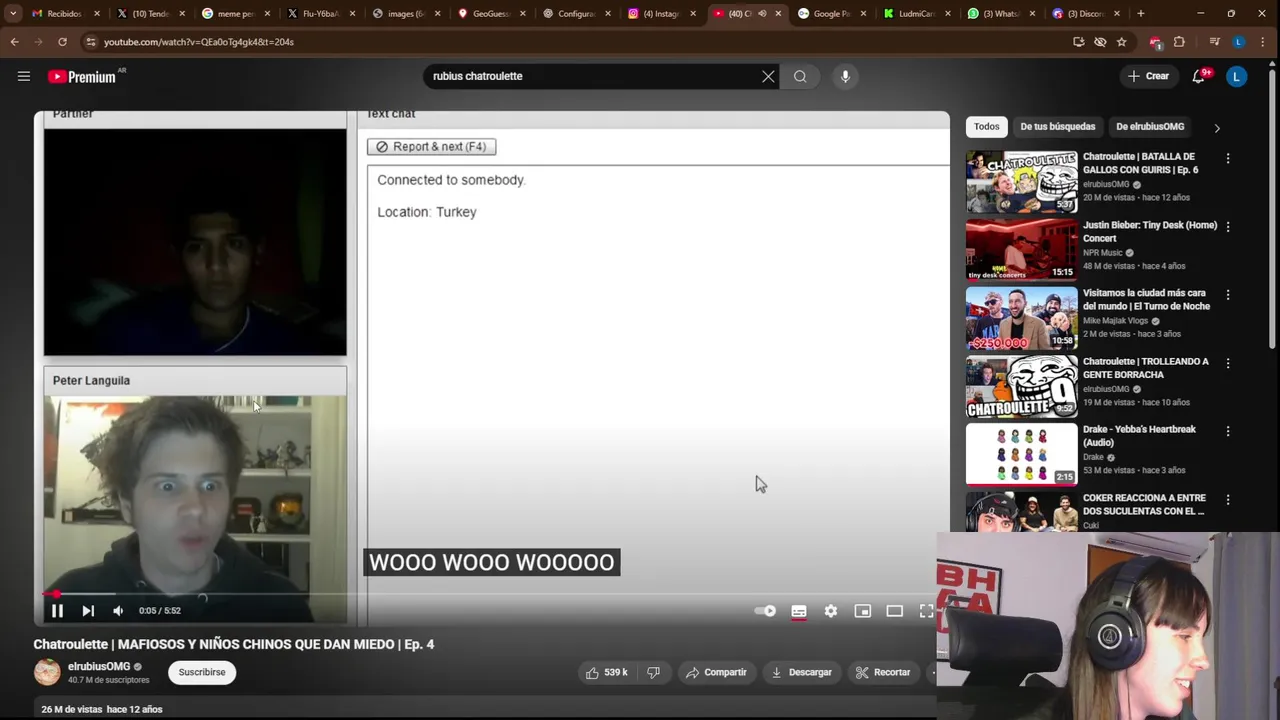Open the Recortar clip tool
This screenshot has width=1280, height=720.
click(x=883, y=672)
